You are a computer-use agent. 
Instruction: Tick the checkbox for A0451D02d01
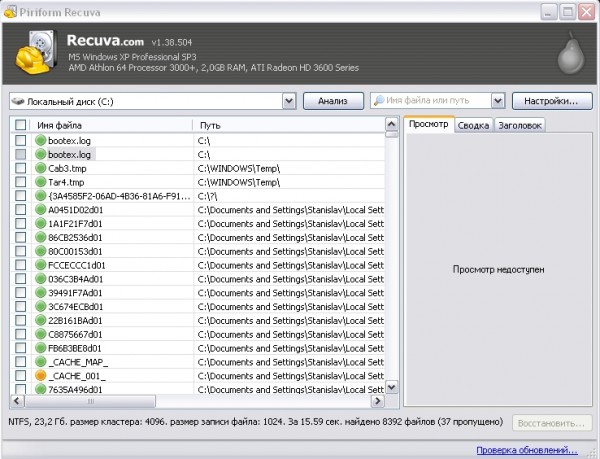pyautogui.click(x=20, y=210)
